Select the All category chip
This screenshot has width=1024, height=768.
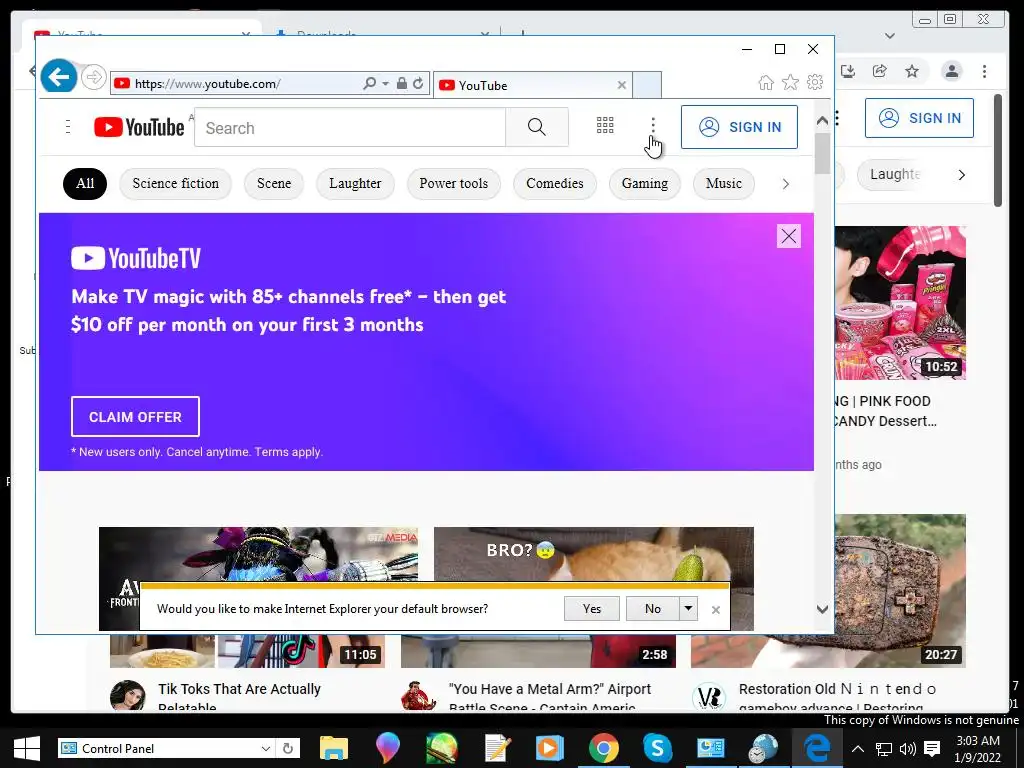point(85,184)
